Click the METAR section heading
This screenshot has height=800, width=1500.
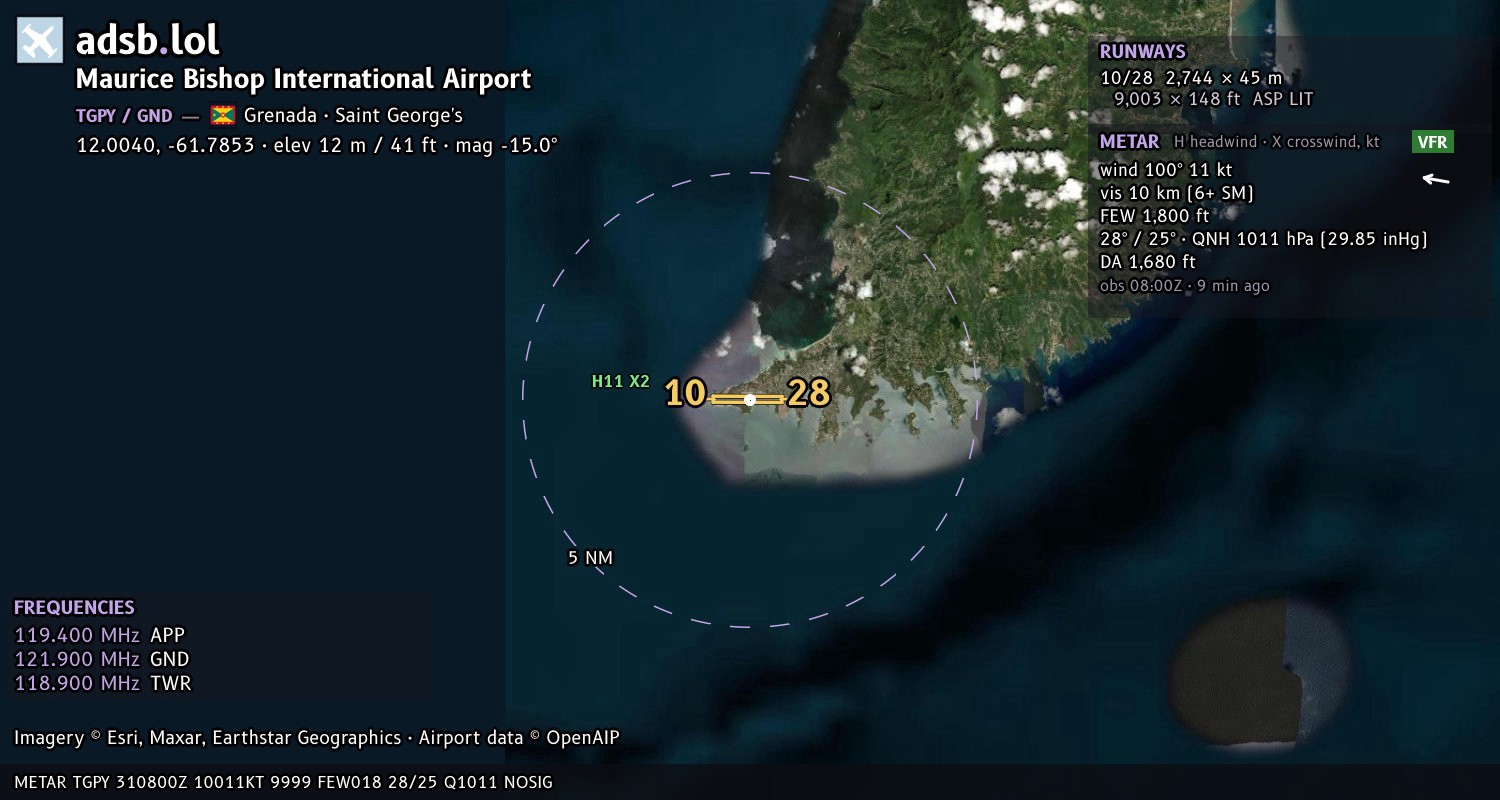coord(1129,142)
